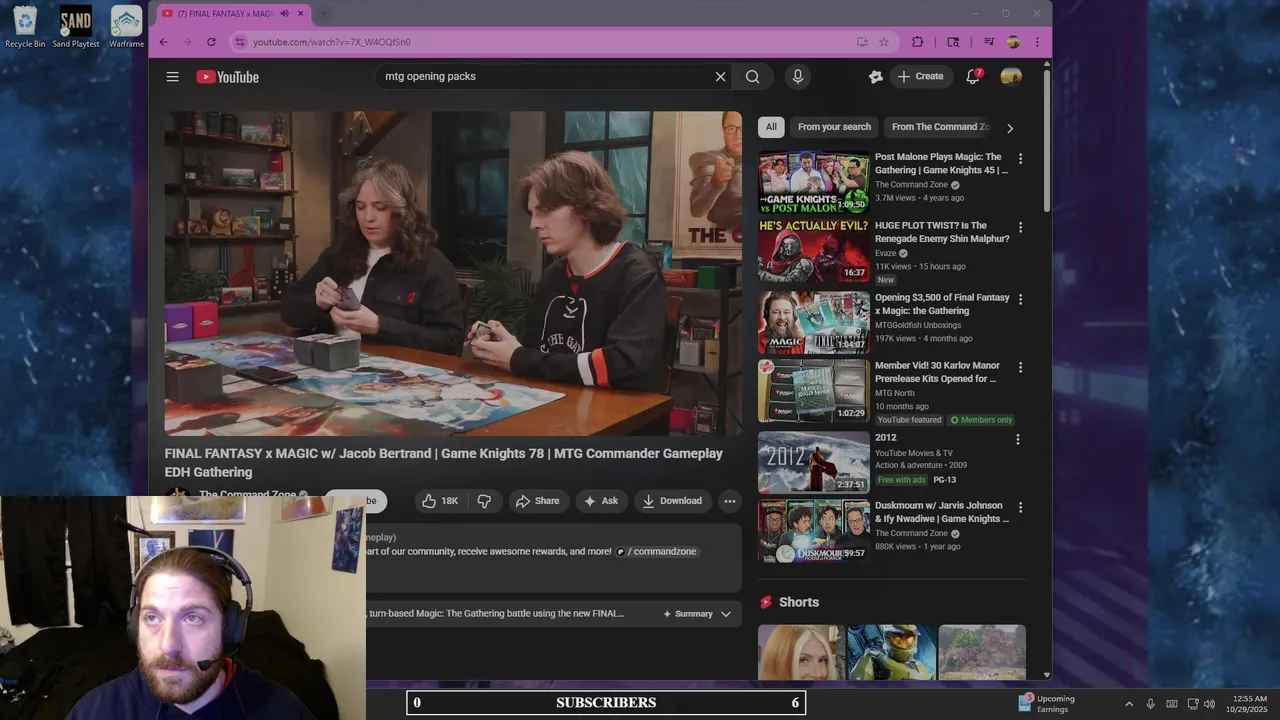This screenshot has height=720, width=1280.
Task: Open the browser extensions puzzle icon
Action: pyautogui.click(x=917, y=42)
